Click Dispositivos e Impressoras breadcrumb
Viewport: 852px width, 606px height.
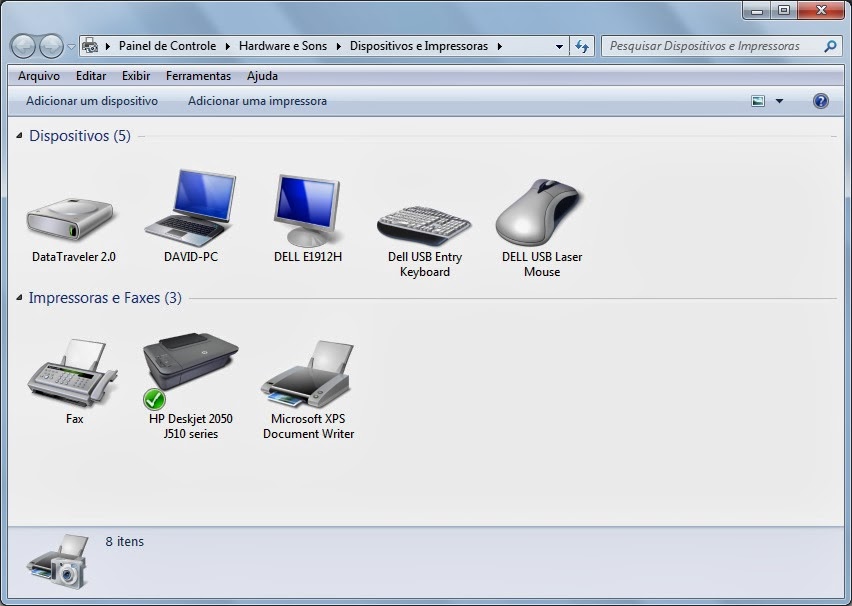[418, 46]
